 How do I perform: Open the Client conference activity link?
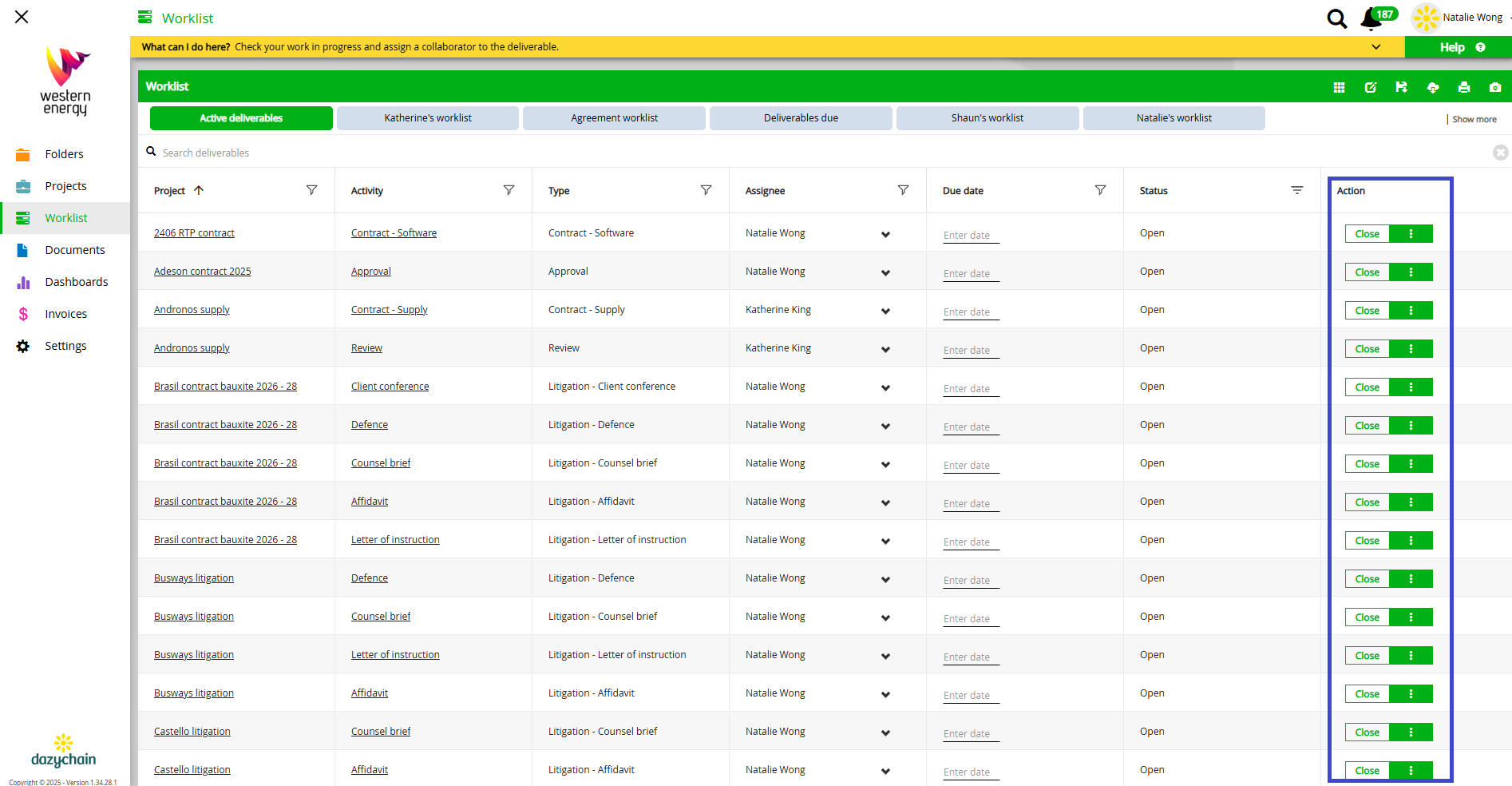390,387
